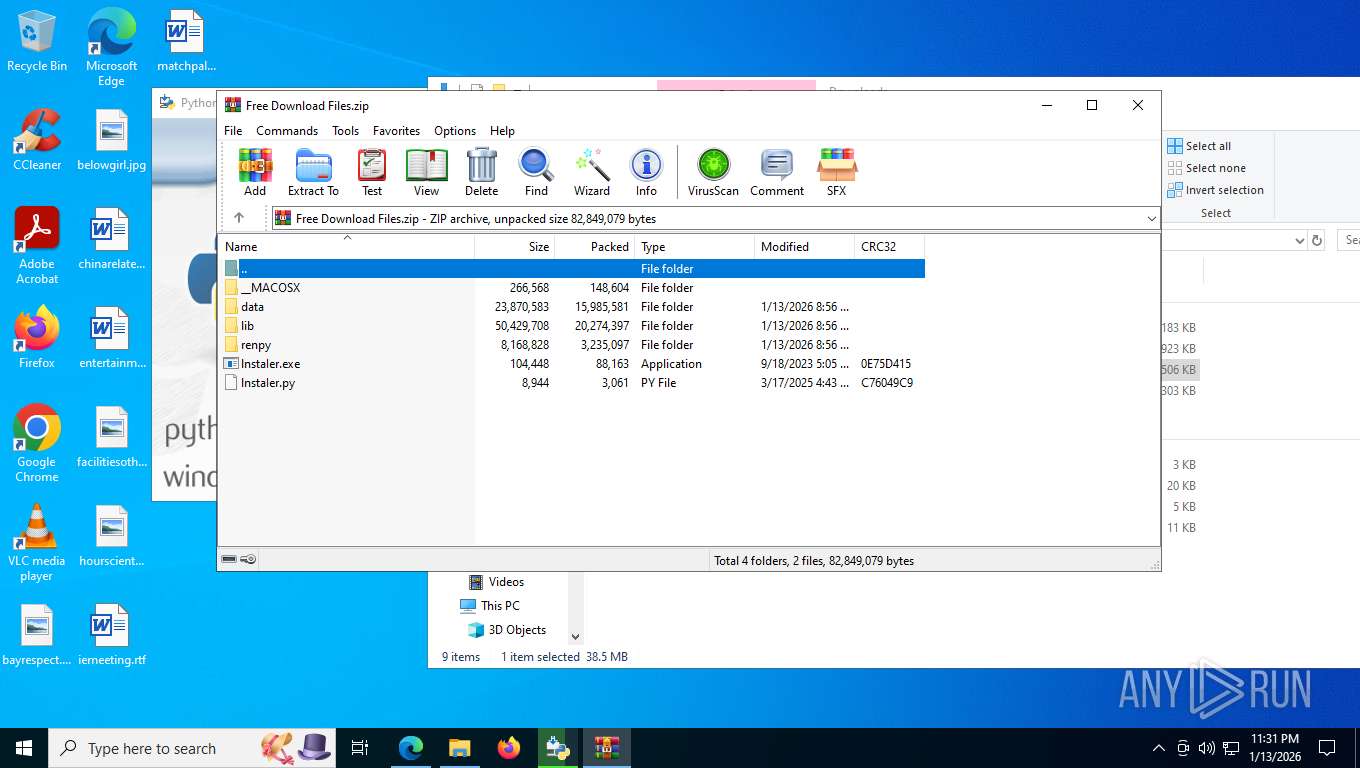
Task: Open VLC media player desktop shortcut
Action: coord(37,543)
